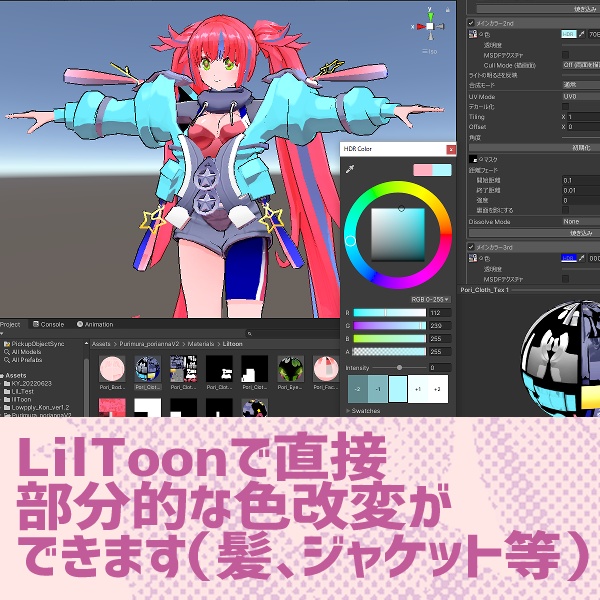Adjust the G channel slider
This screenshot has width=600, height=600.
point(390,326)
